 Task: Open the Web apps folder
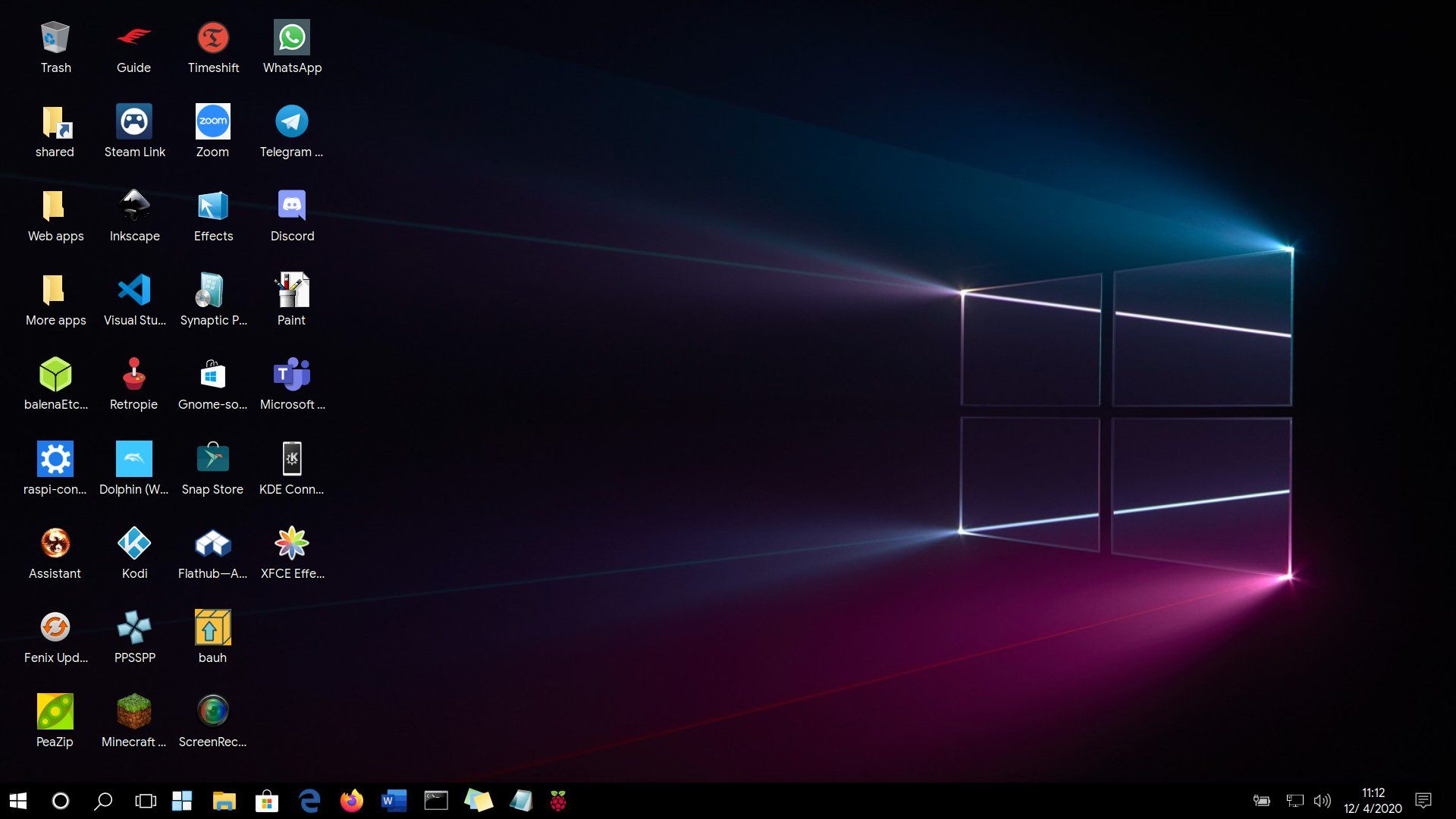(55, 206)
